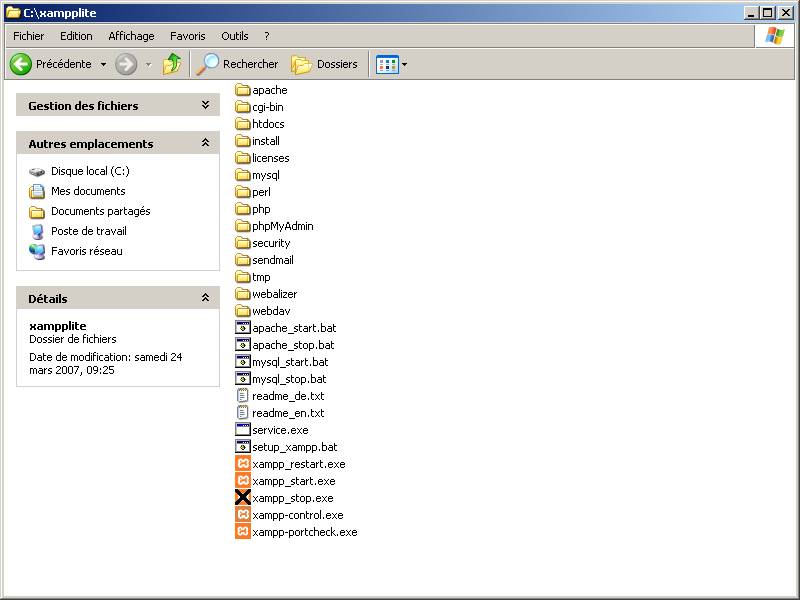Open the views dropdown arrow

click(x=405, y=64)
